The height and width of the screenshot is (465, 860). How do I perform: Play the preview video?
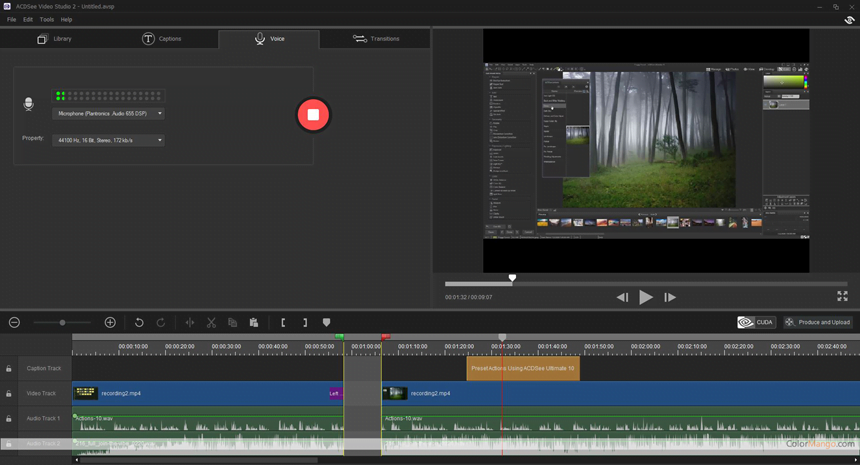tap(646, 297)
